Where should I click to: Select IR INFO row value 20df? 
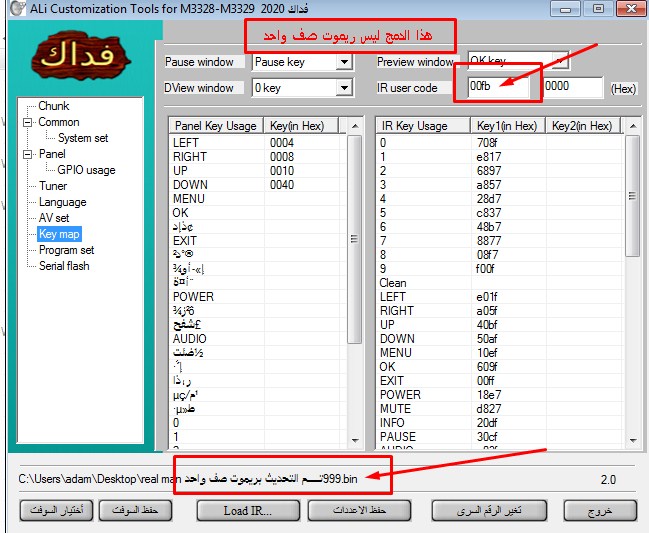coord(487,423)
